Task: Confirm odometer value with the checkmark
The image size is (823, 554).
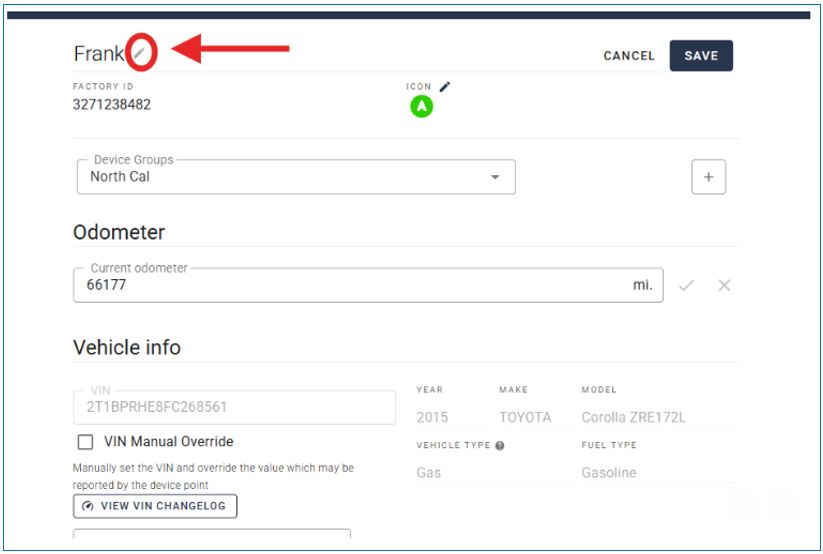Action: pos(686,285)
